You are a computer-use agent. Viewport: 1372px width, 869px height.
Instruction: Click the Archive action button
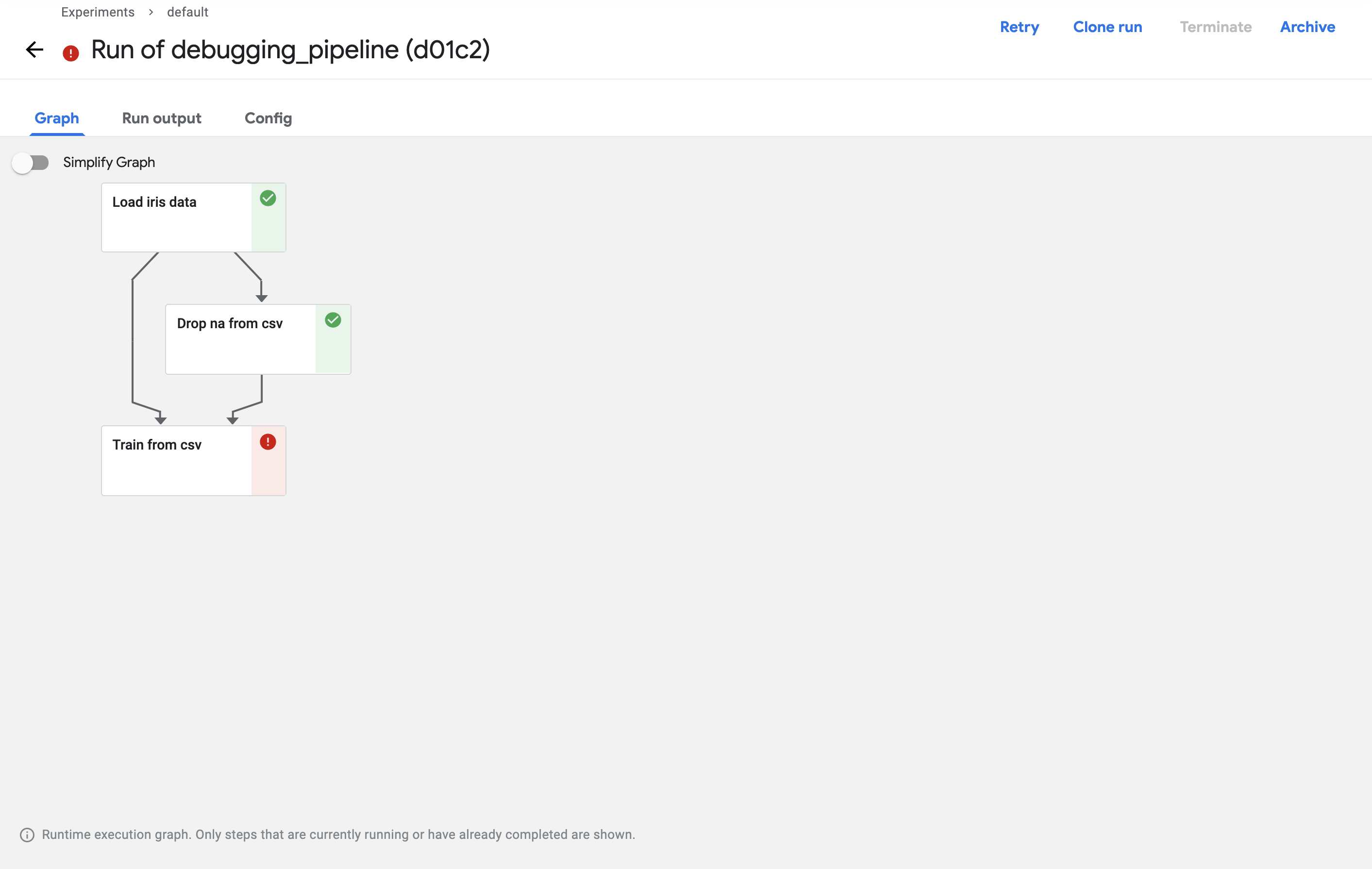pyautogui.click(x=1308, y=27)
